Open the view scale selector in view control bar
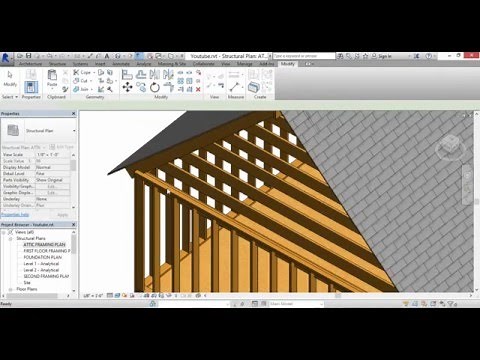 click(x=94, y=295)
